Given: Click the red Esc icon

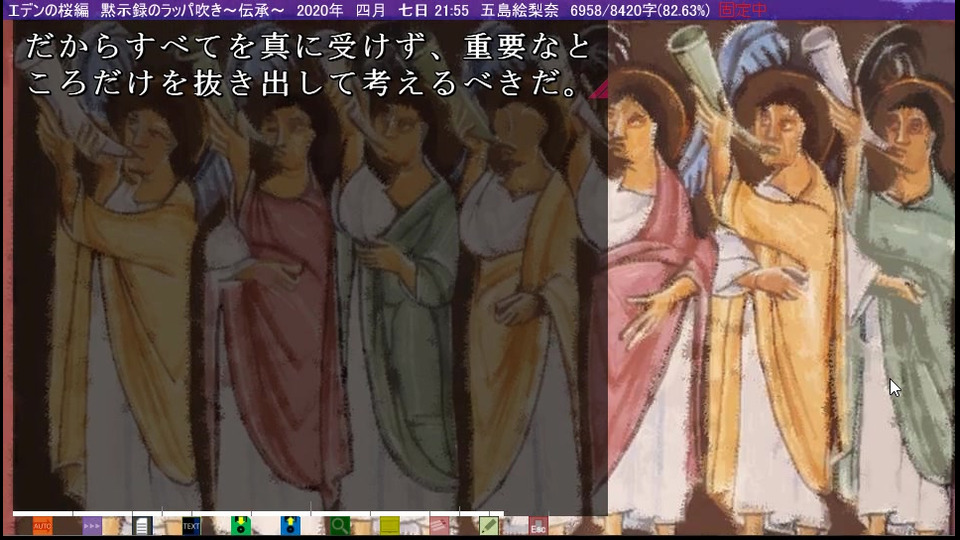Looking at the screenshot, I should pos(538,526).
